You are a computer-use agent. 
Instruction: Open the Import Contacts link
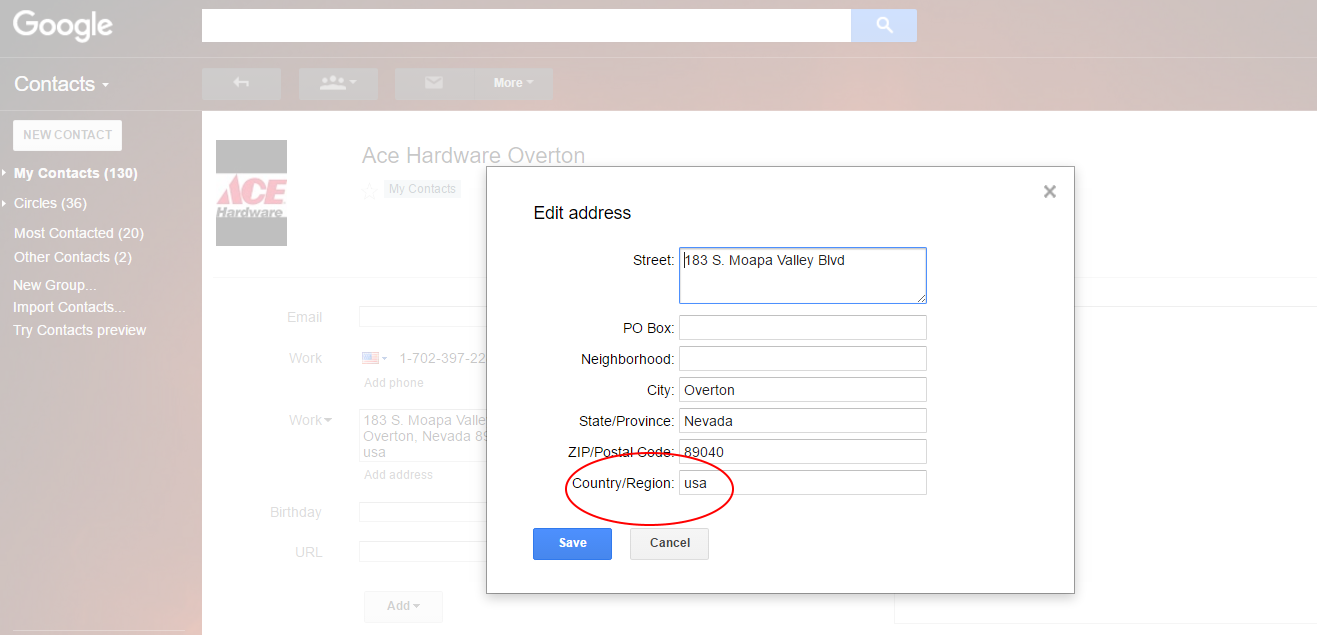(69, 307)
